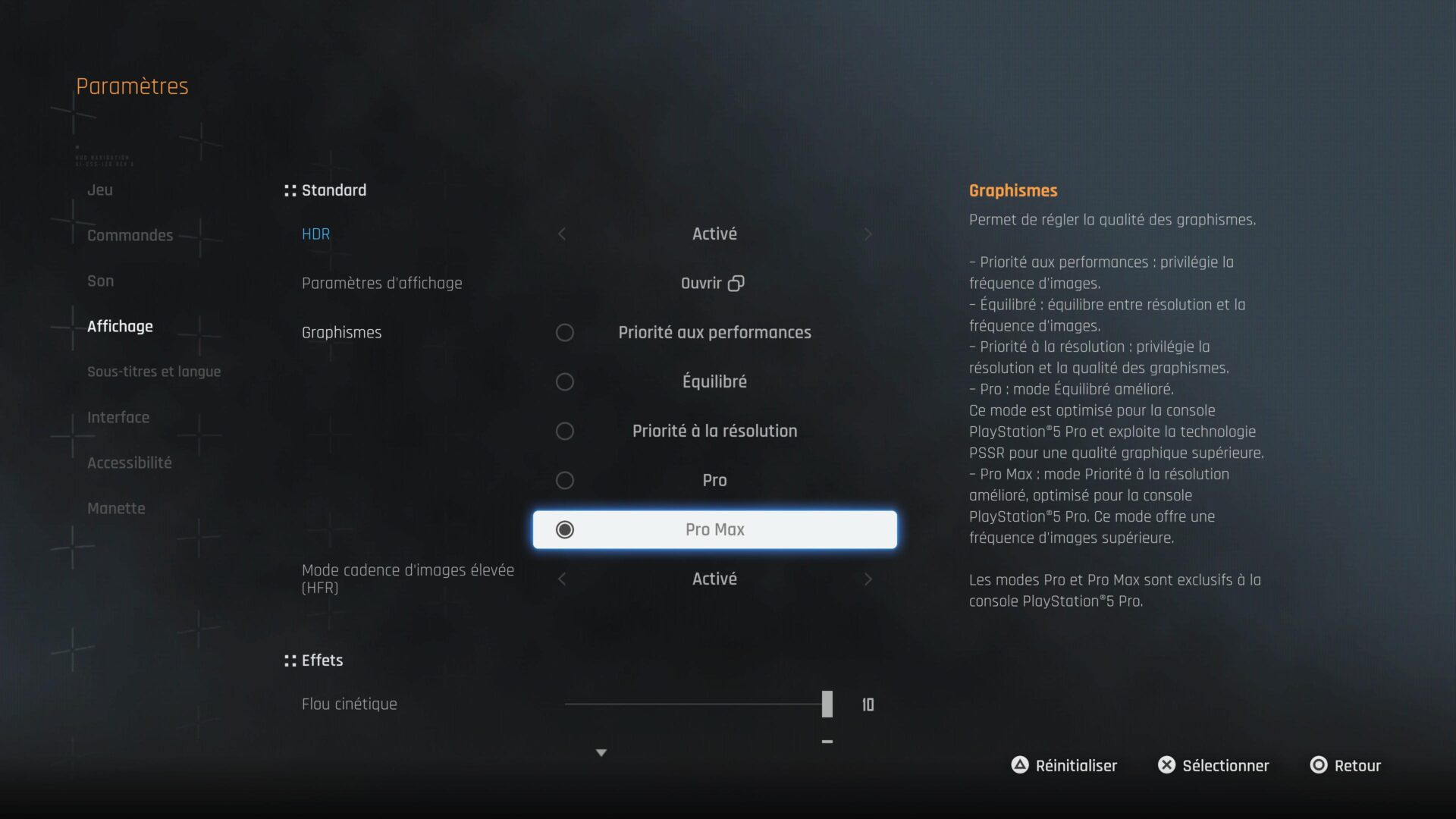This screenshot has height=819, width=1456.
Task: Navigate to Commandes settings
Action: point(130,235)
